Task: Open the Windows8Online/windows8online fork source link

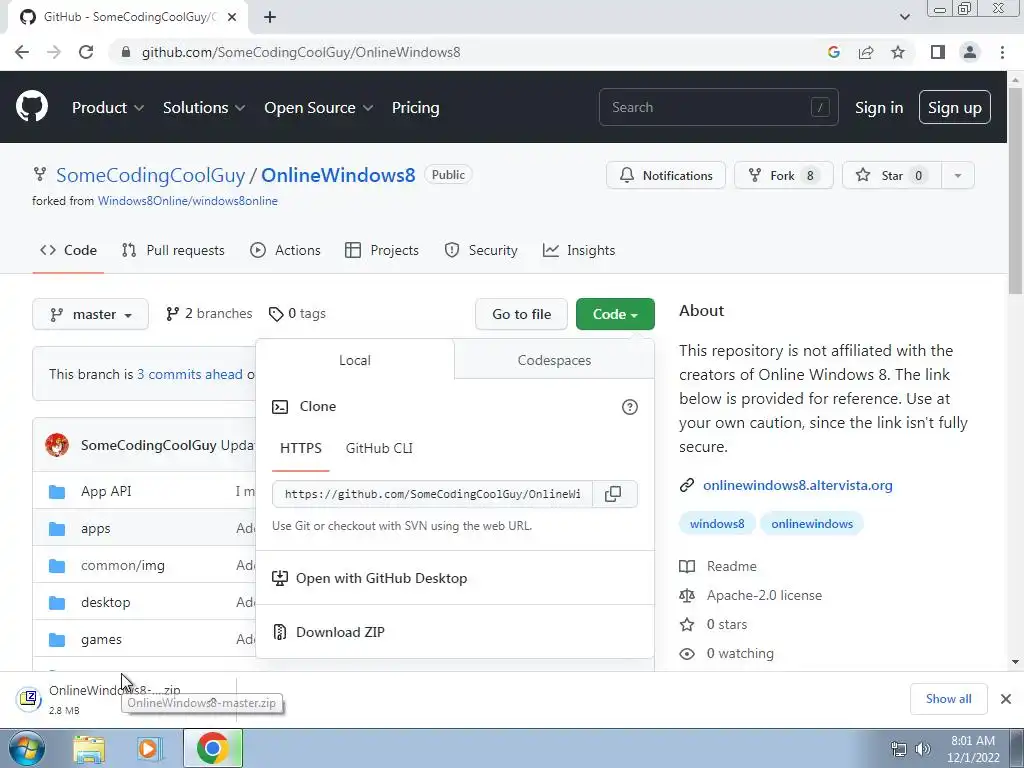Action: [187, 201]
